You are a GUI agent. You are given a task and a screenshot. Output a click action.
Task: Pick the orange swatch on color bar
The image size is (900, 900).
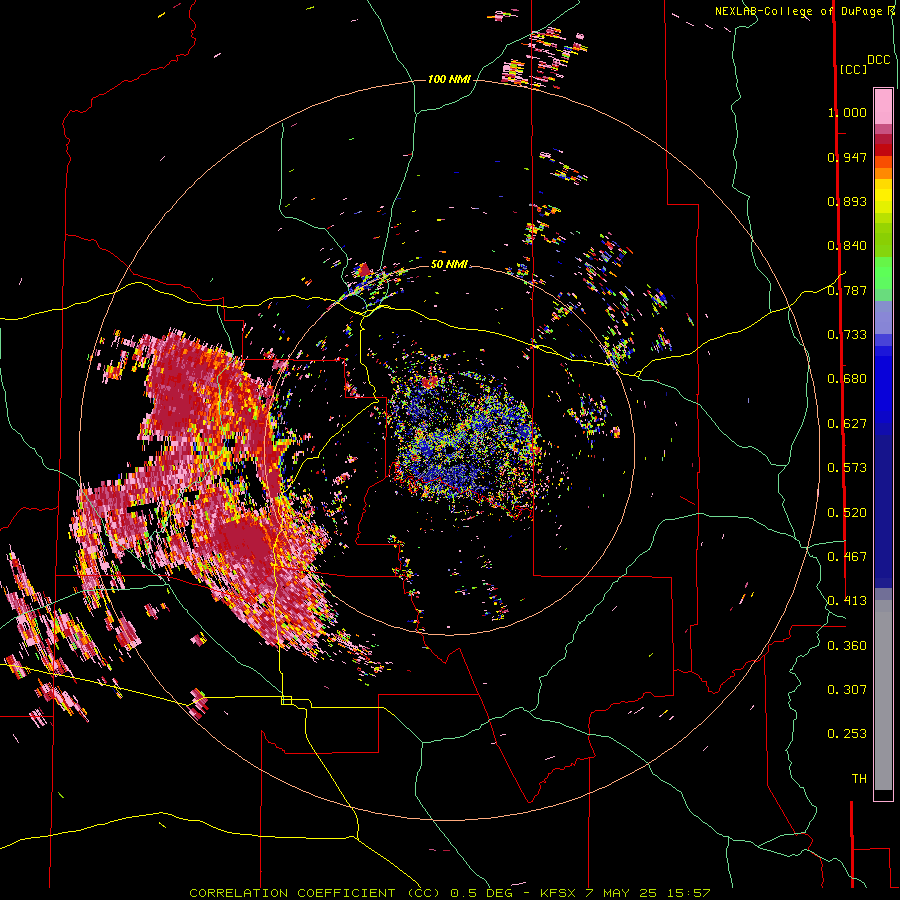[883, 173]
